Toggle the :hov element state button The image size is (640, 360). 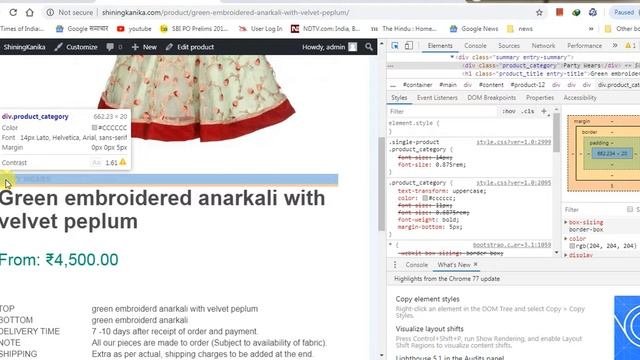pyautogui.click(x=509, y=111)
